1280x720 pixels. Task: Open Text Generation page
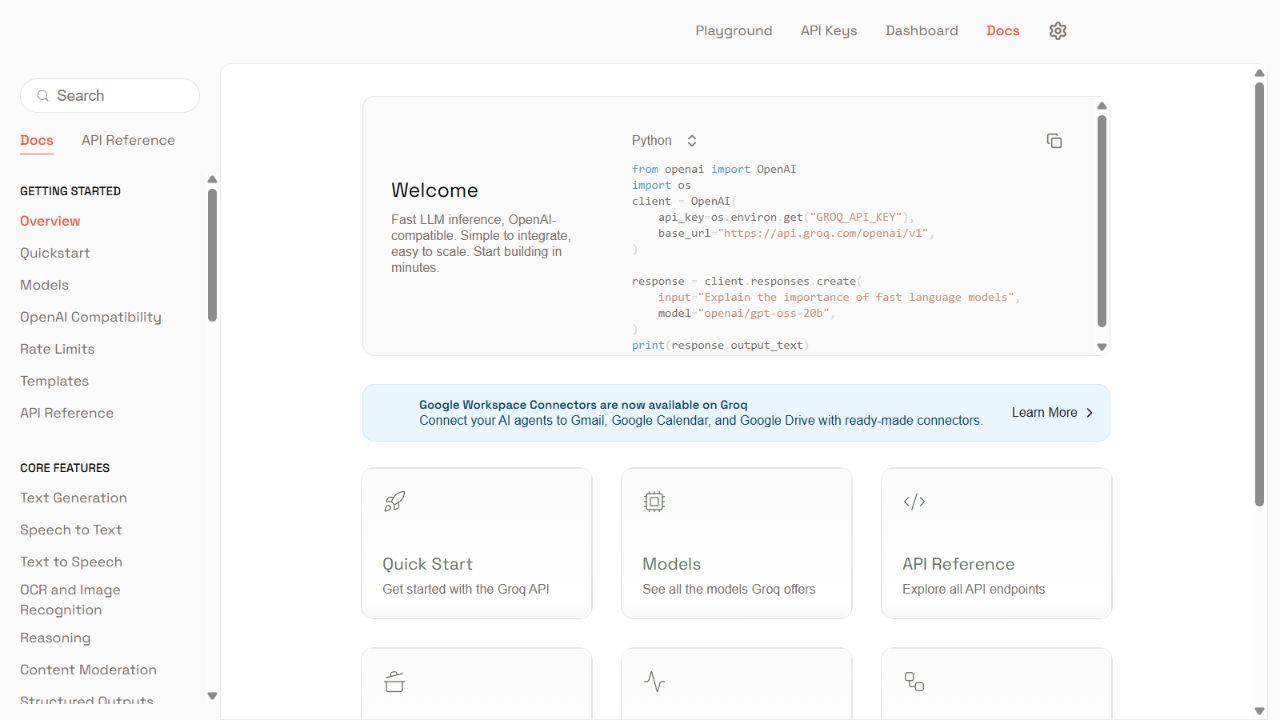tap(73, 498)
